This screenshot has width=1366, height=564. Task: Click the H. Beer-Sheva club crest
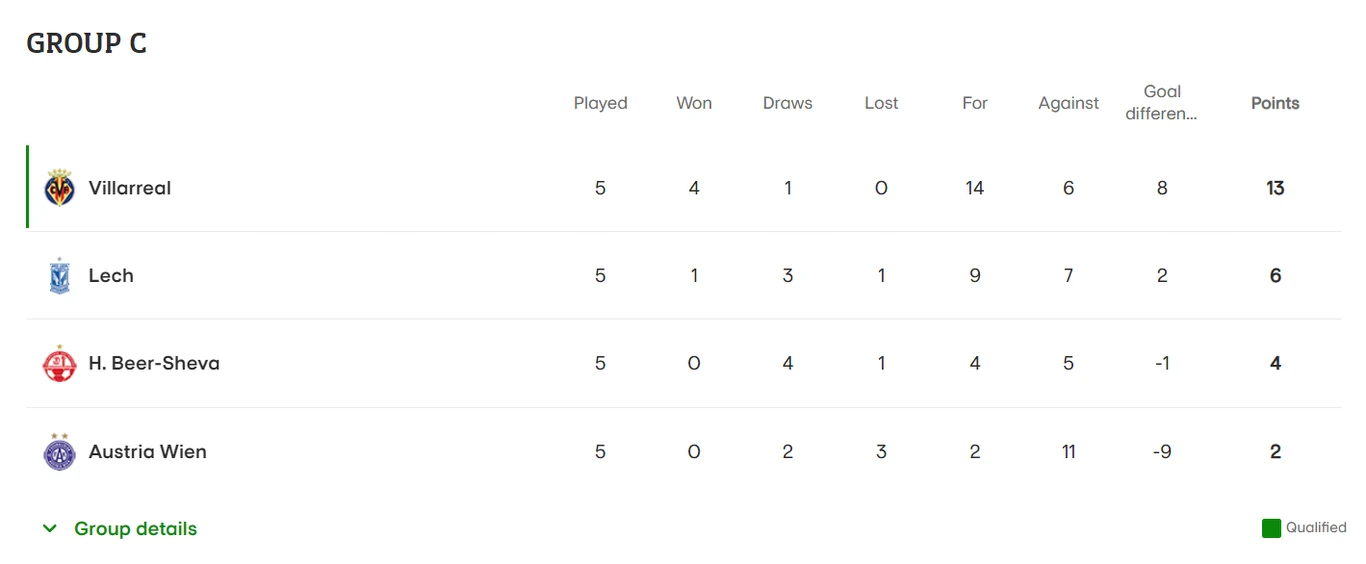60,363
